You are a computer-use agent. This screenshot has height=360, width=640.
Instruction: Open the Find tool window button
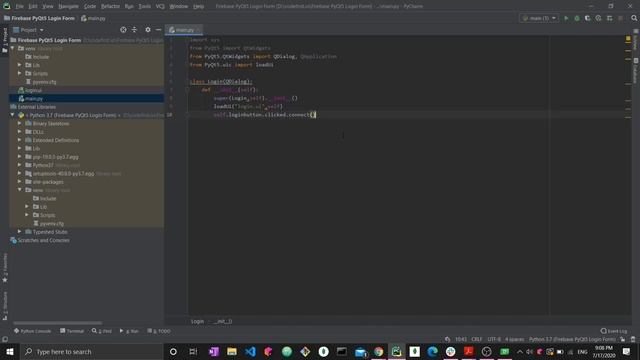pyautogui.click(x=102, y=331)
